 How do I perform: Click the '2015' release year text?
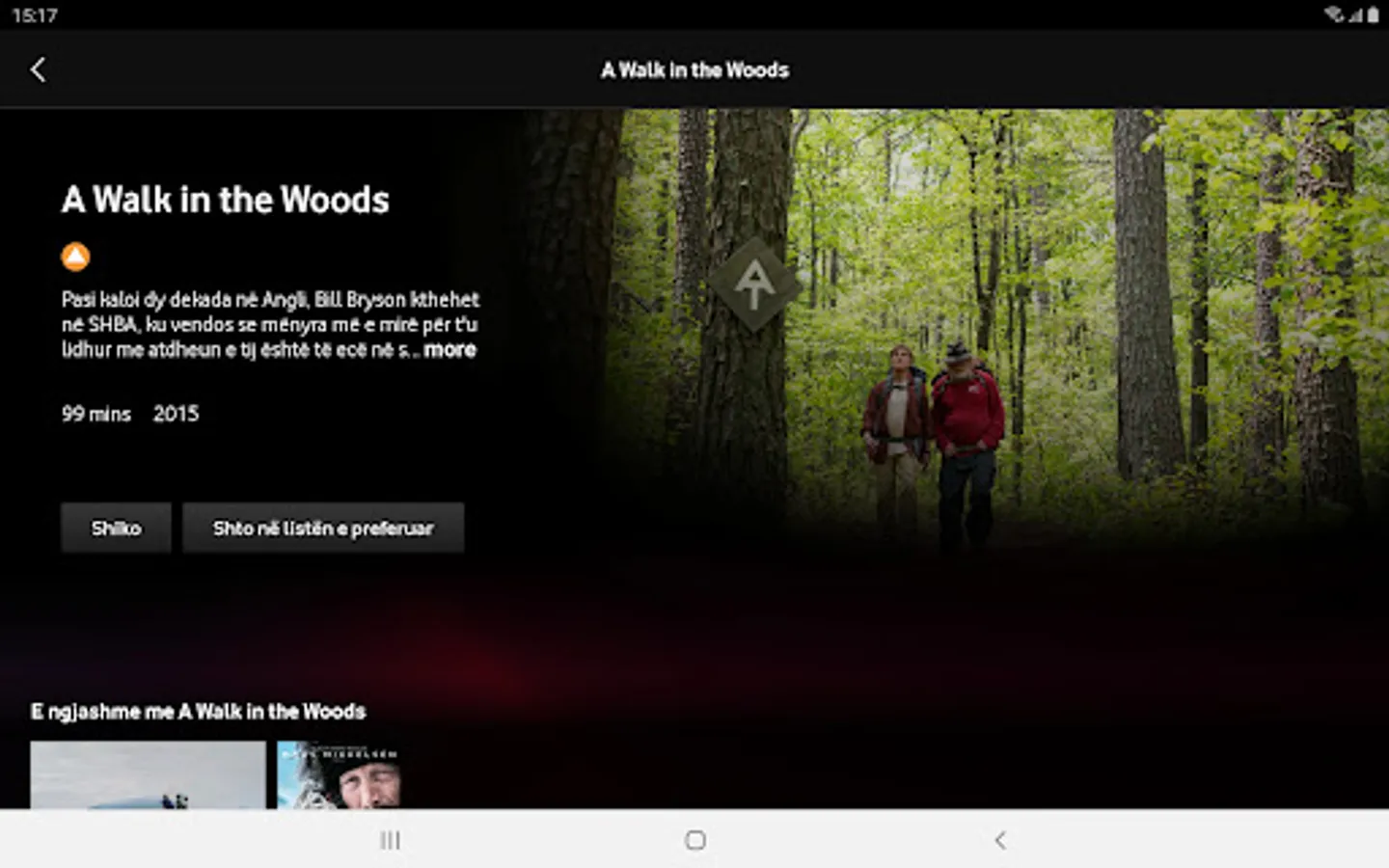pyautogui.click(x=176, y=414)
